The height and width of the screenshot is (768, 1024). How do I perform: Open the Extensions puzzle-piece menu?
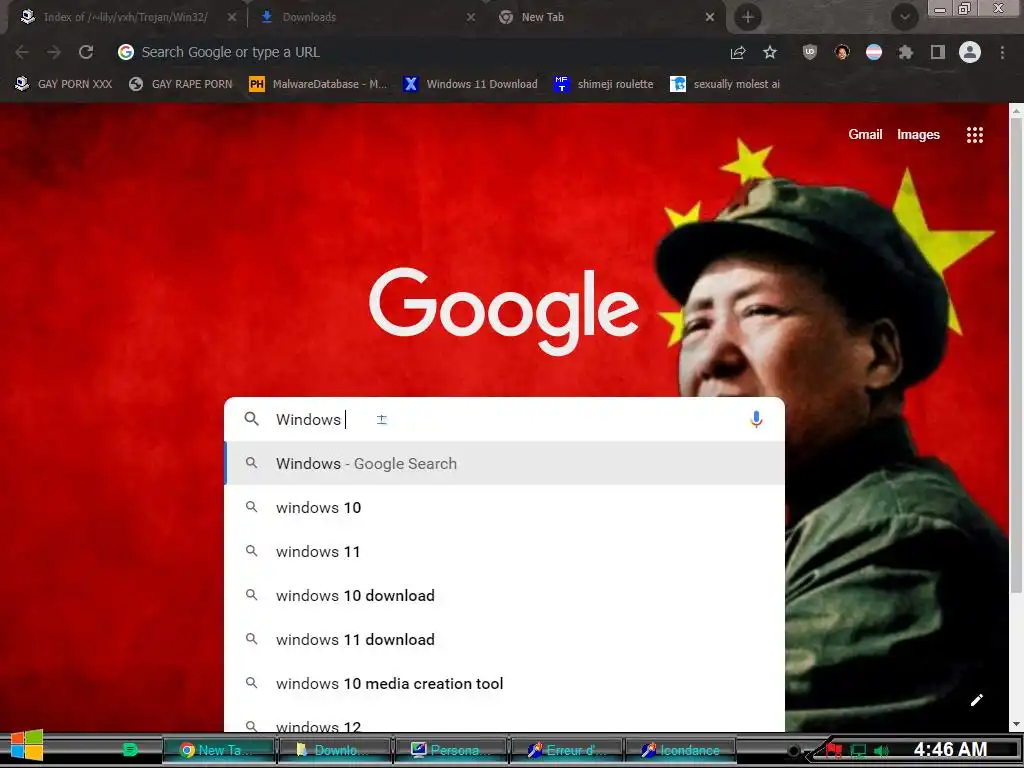(x=906, y=52)
